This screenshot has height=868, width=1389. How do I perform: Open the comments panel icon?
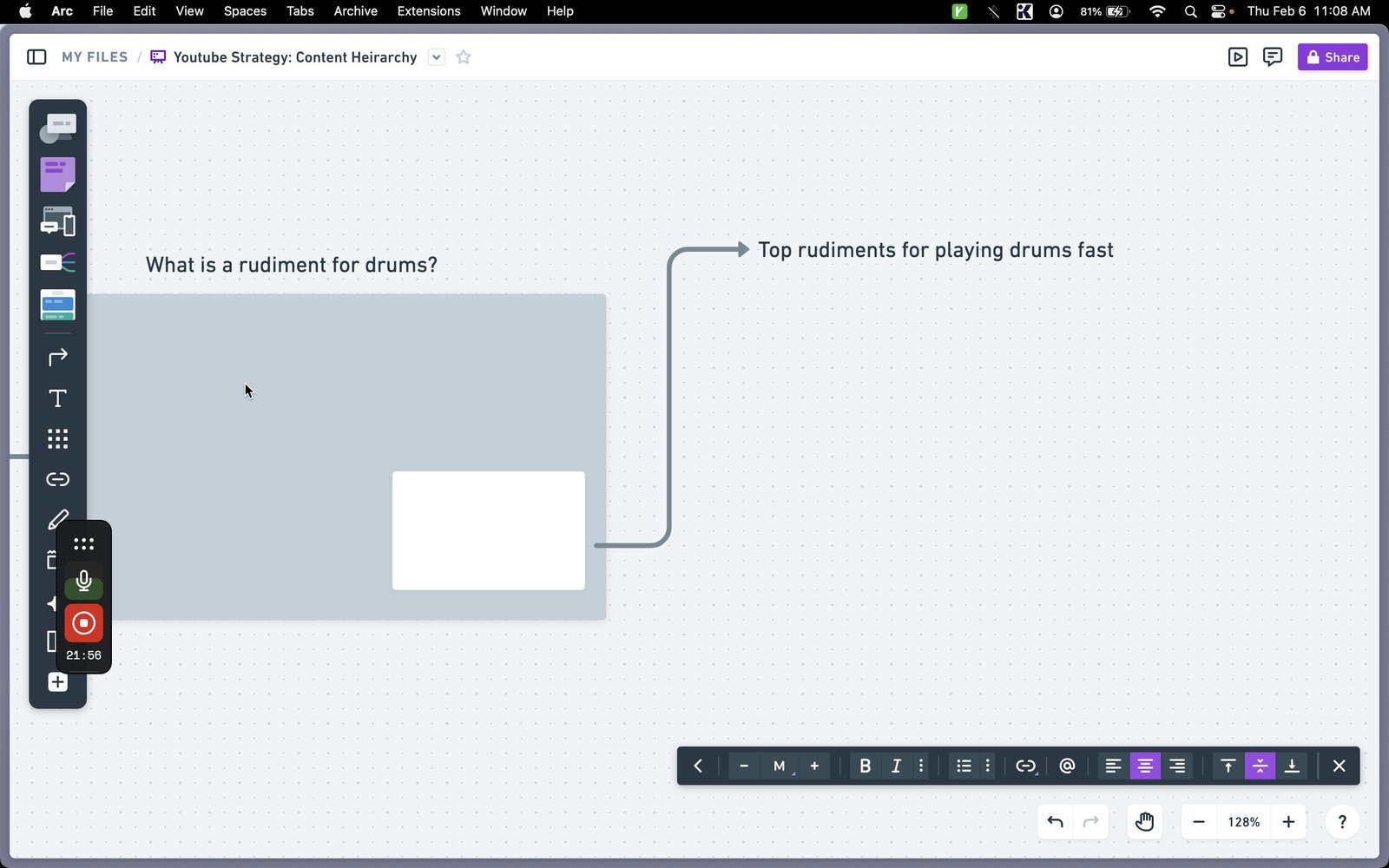[x=1273, y=57]
